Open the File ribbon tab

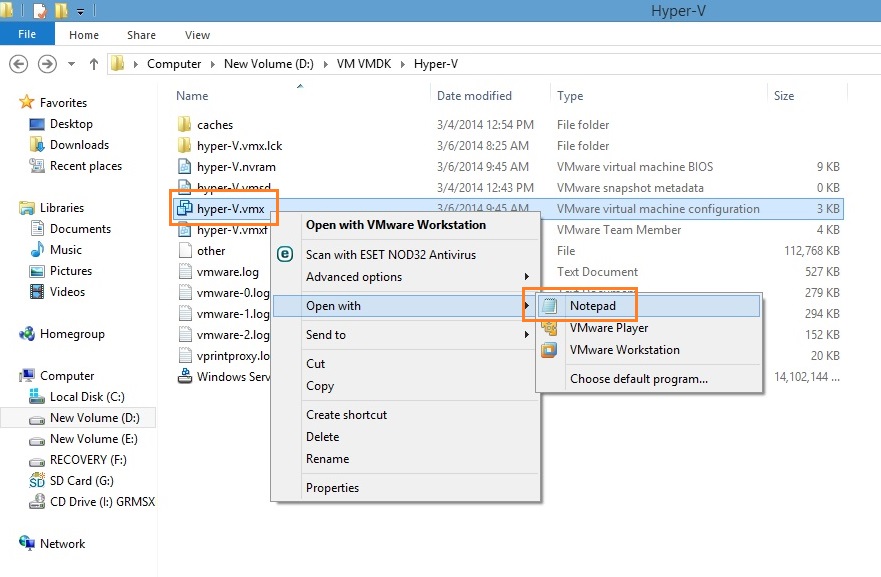[x=27, y=34]
